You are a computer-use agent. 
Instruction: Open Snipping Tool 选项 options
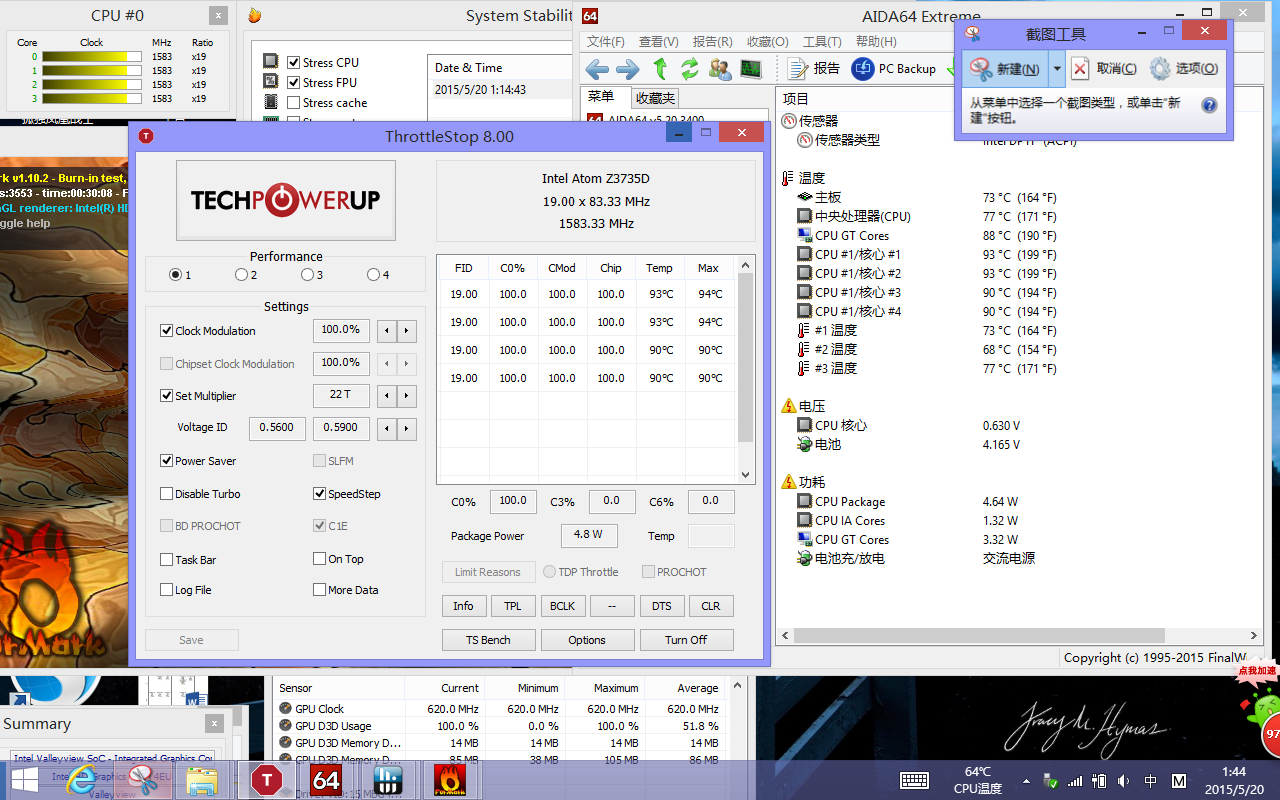pyautogui.click(x=1184, y=69)
